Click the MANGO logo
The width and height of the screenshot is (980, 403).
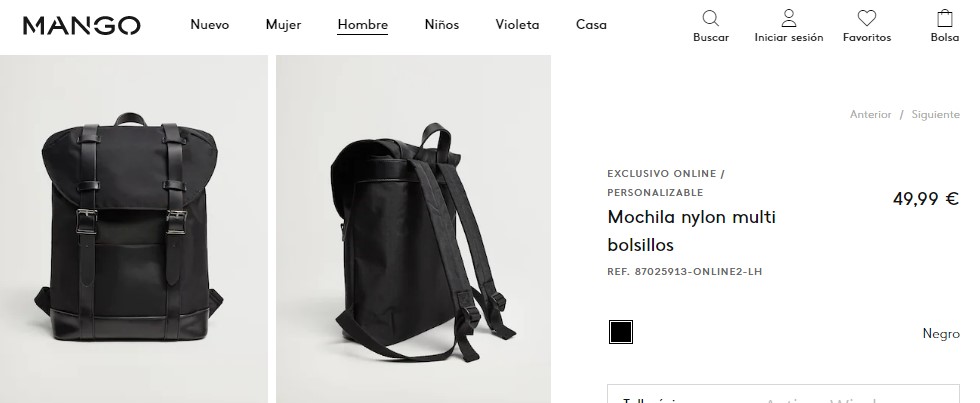tap(82, 26)
